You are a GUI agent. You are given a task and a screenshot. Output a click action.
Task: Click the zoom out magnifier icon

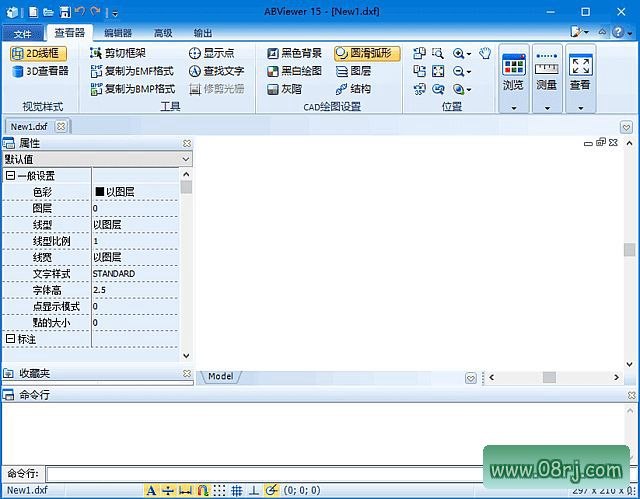click(458, 71)
